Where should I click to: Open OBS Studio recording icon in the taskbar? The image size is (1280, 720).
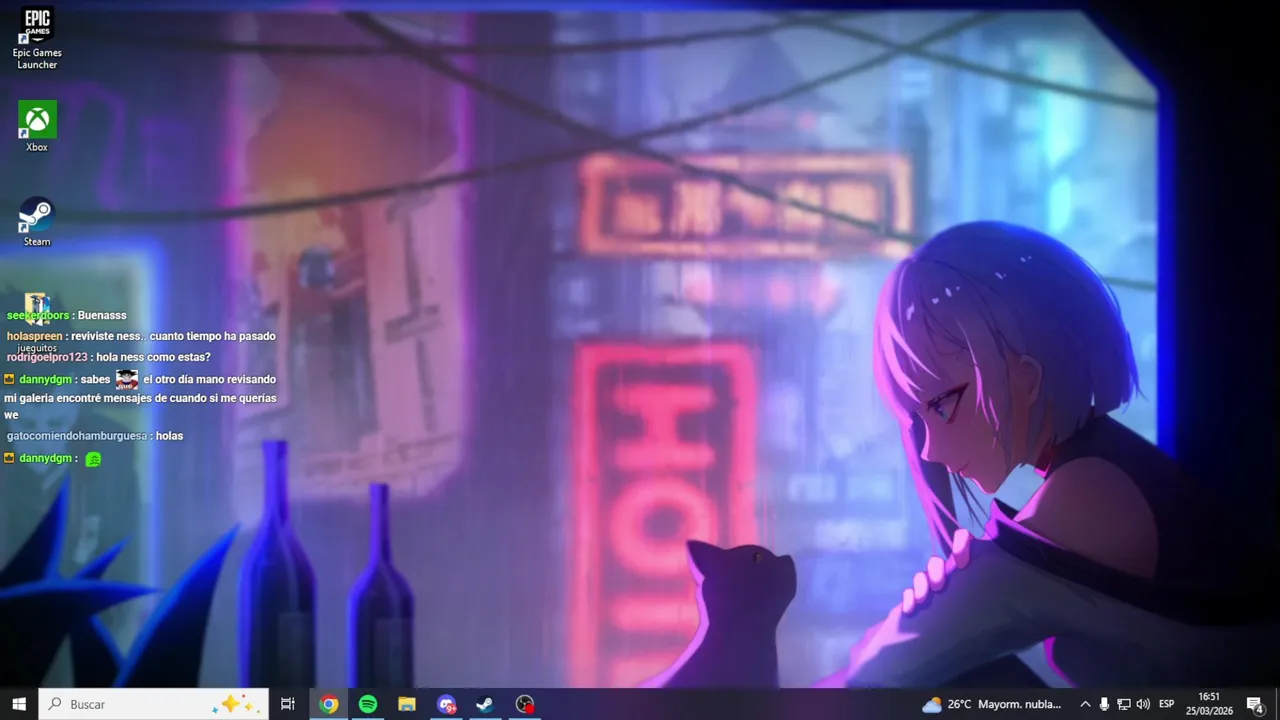tap(525, 704)
